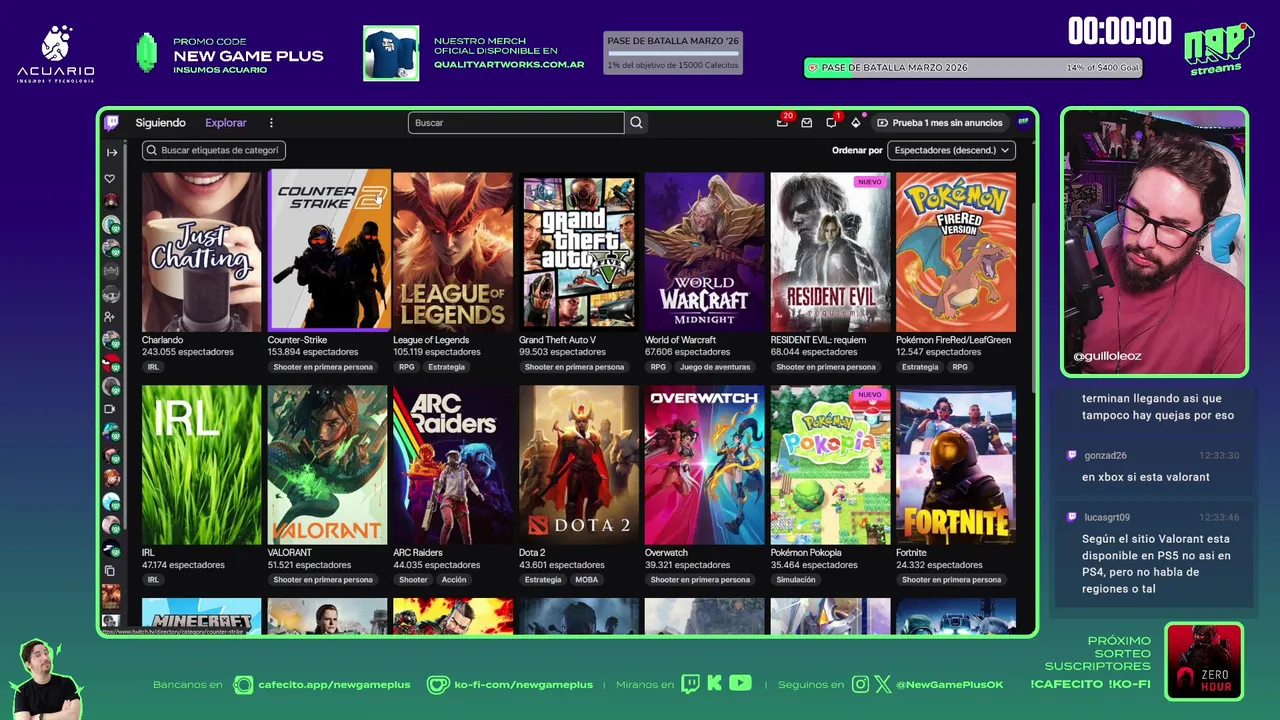This screenshot has height=720, width=1280.
Task: Open the three-dot more menu
Action: pyautogui.click(x=271, y=123)
